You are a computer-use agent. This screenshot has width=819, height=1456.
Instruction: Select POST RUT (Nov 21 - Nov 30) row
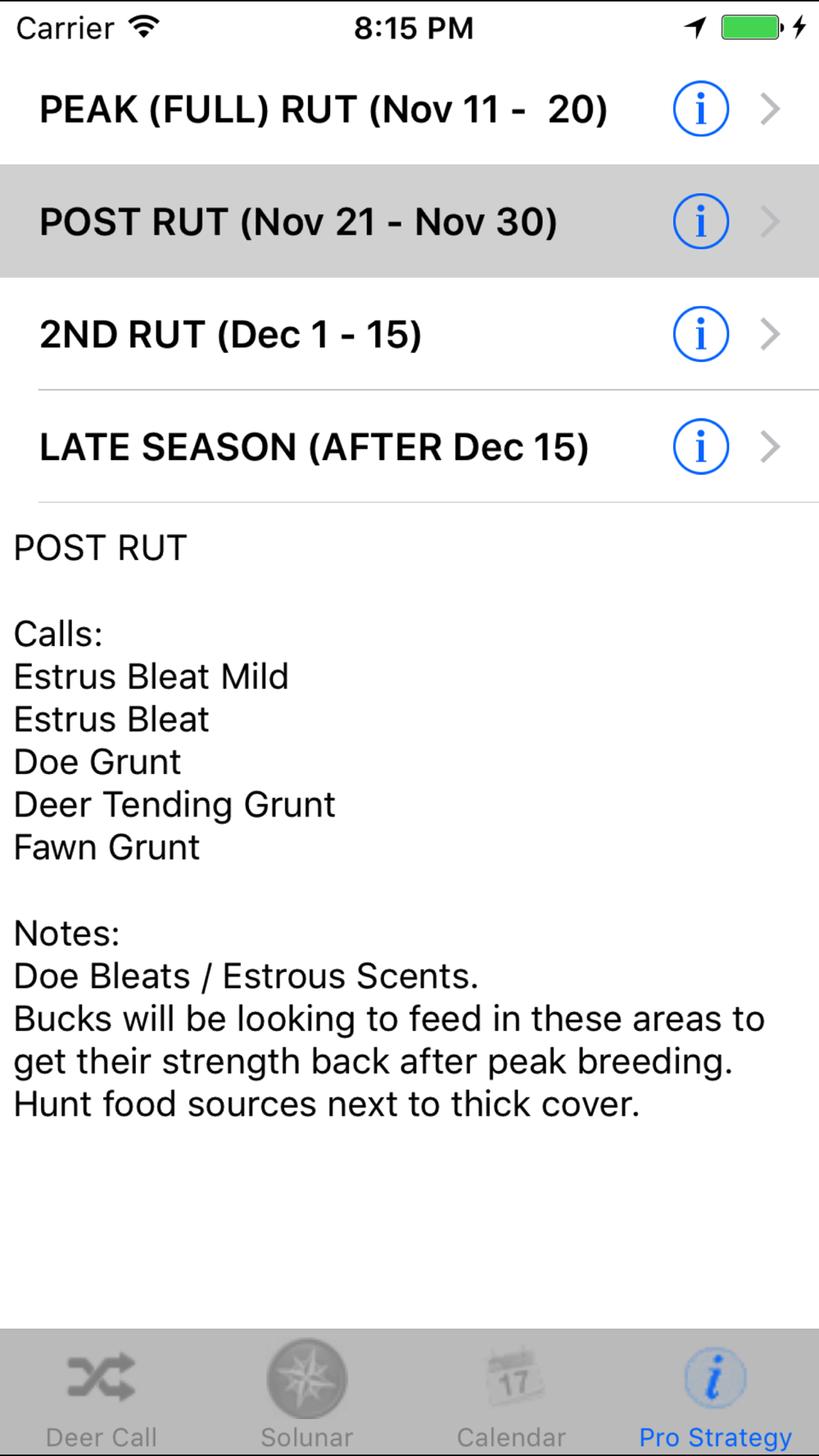tap(409, 221)
